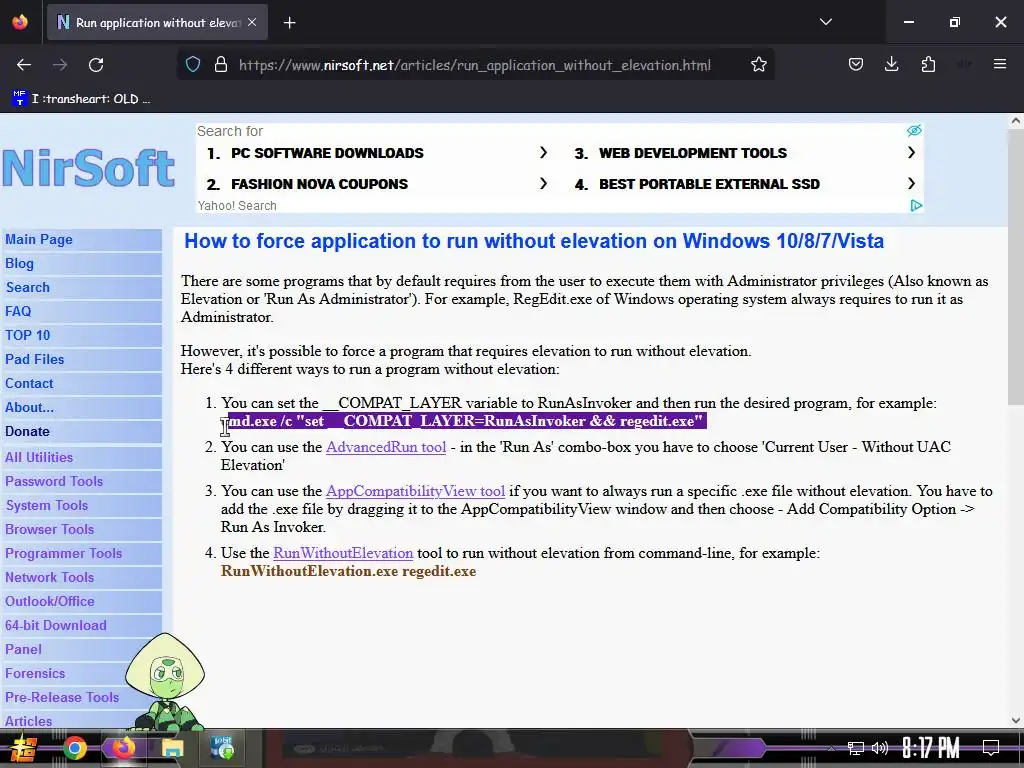Select the Run application without elevation tab
1024x768 pixels.
click(x=157, y=22)
